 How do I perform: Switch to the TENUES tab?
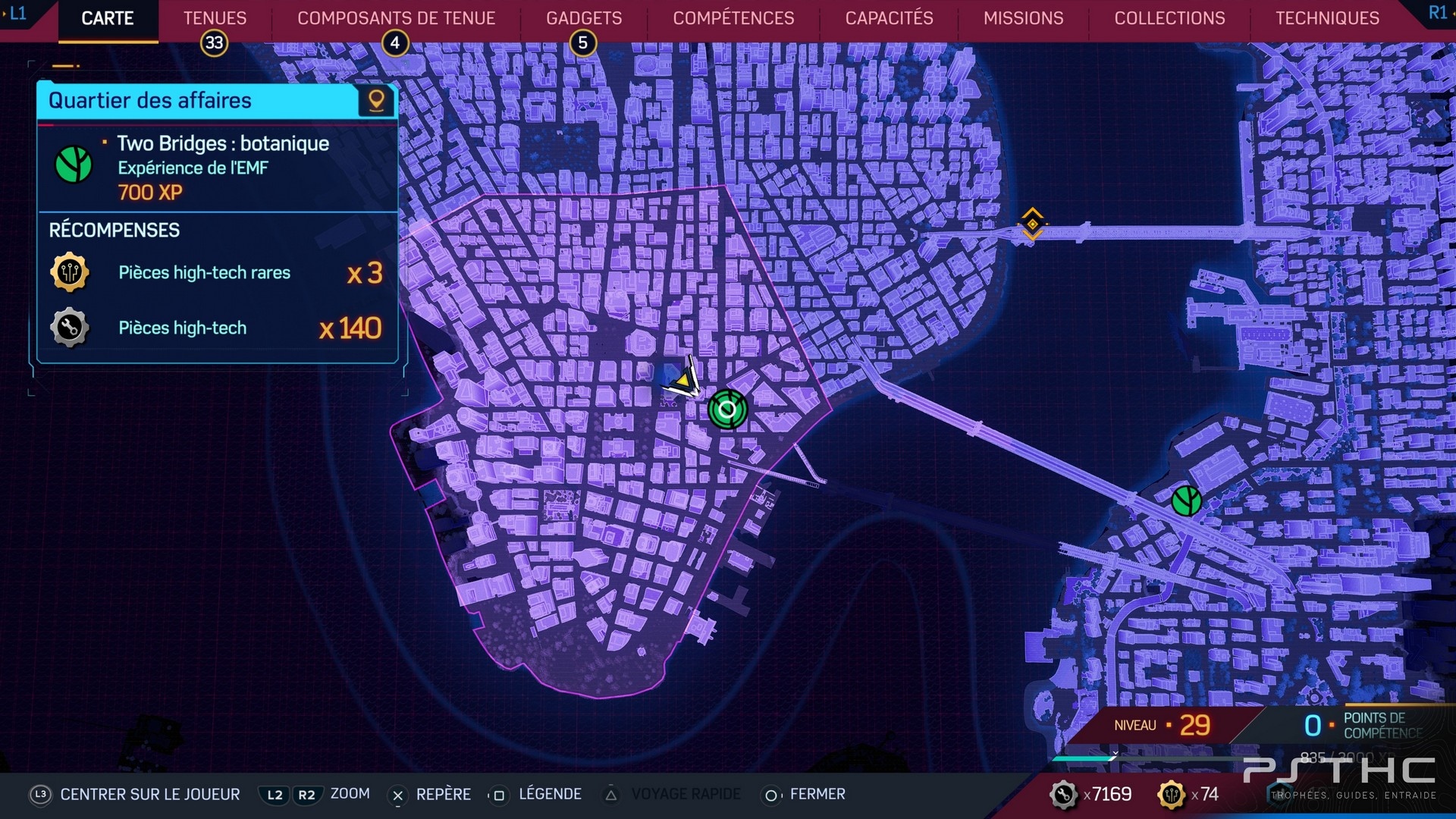[x=215, y=18]
